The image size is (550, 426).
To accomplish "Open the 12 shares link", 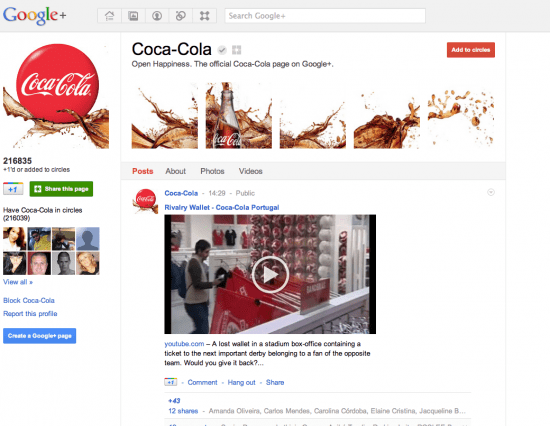I will click(183, 411).
